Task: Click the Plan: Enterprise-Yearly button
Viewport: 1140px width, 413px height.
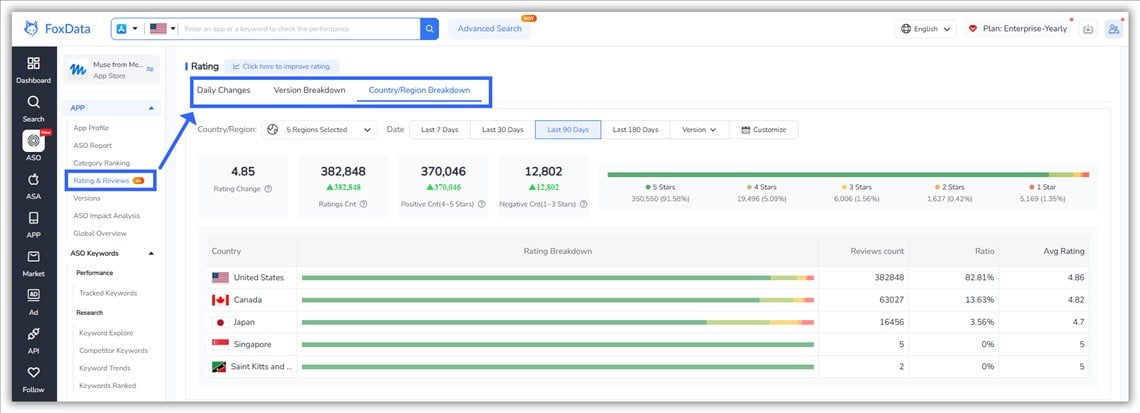Action: (x=1017, y=29)
